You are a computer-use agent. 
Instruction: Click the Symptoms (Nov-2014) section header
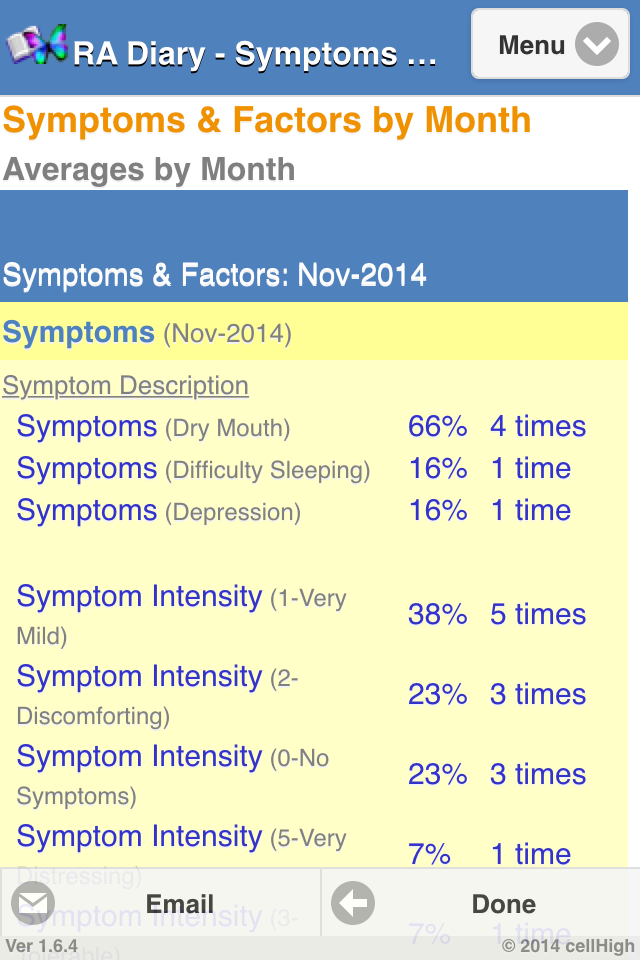[147, 332]
